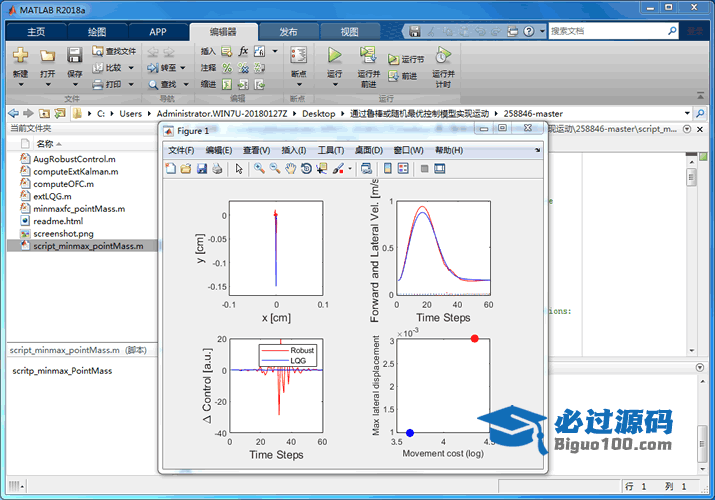Click the Run Section icon
The width and height of the screenshot is (715, 500).
(393, 59)
